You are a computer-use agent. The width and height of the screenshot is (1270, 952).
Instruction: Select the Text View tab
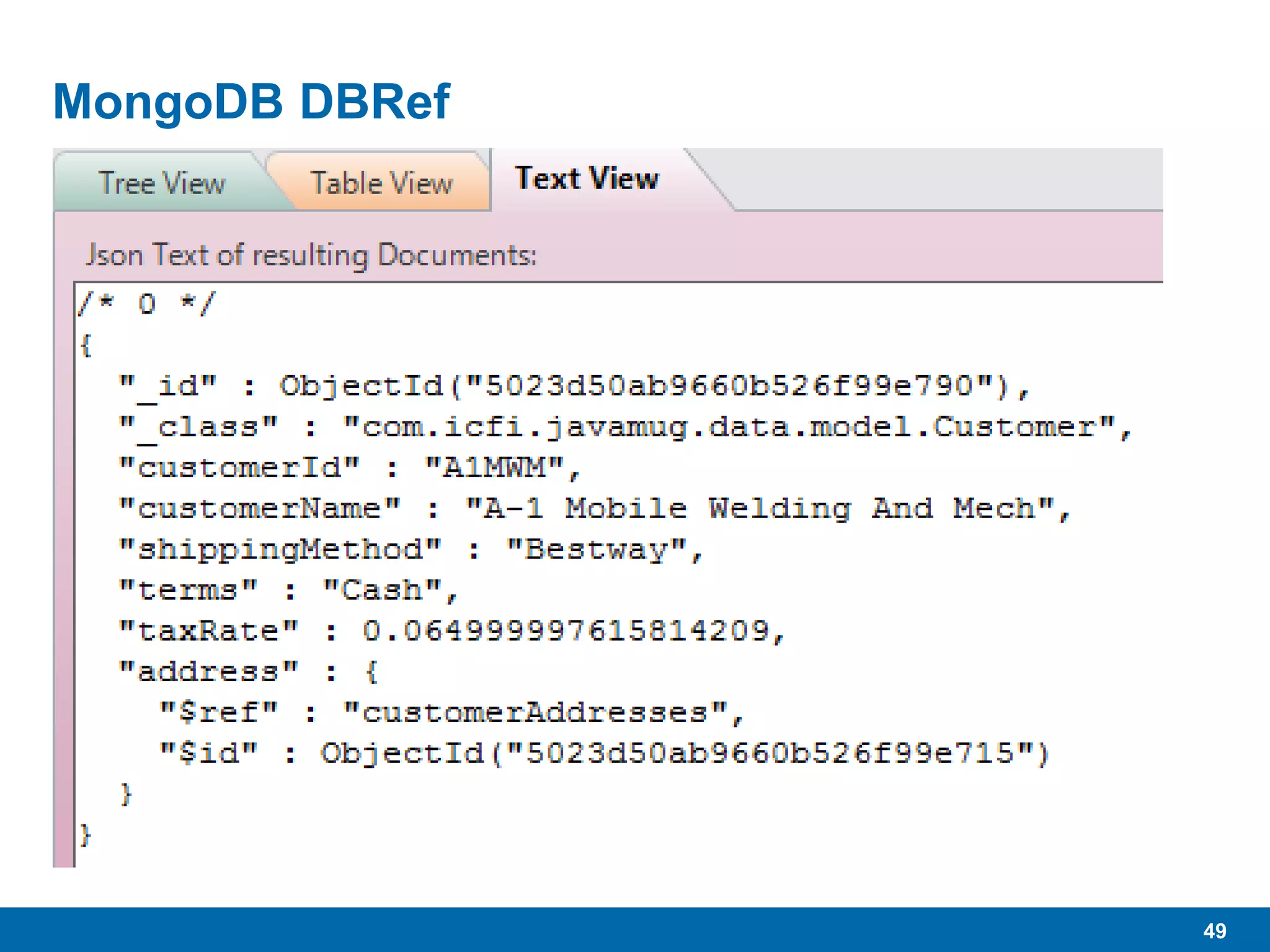tap(587, 178)
